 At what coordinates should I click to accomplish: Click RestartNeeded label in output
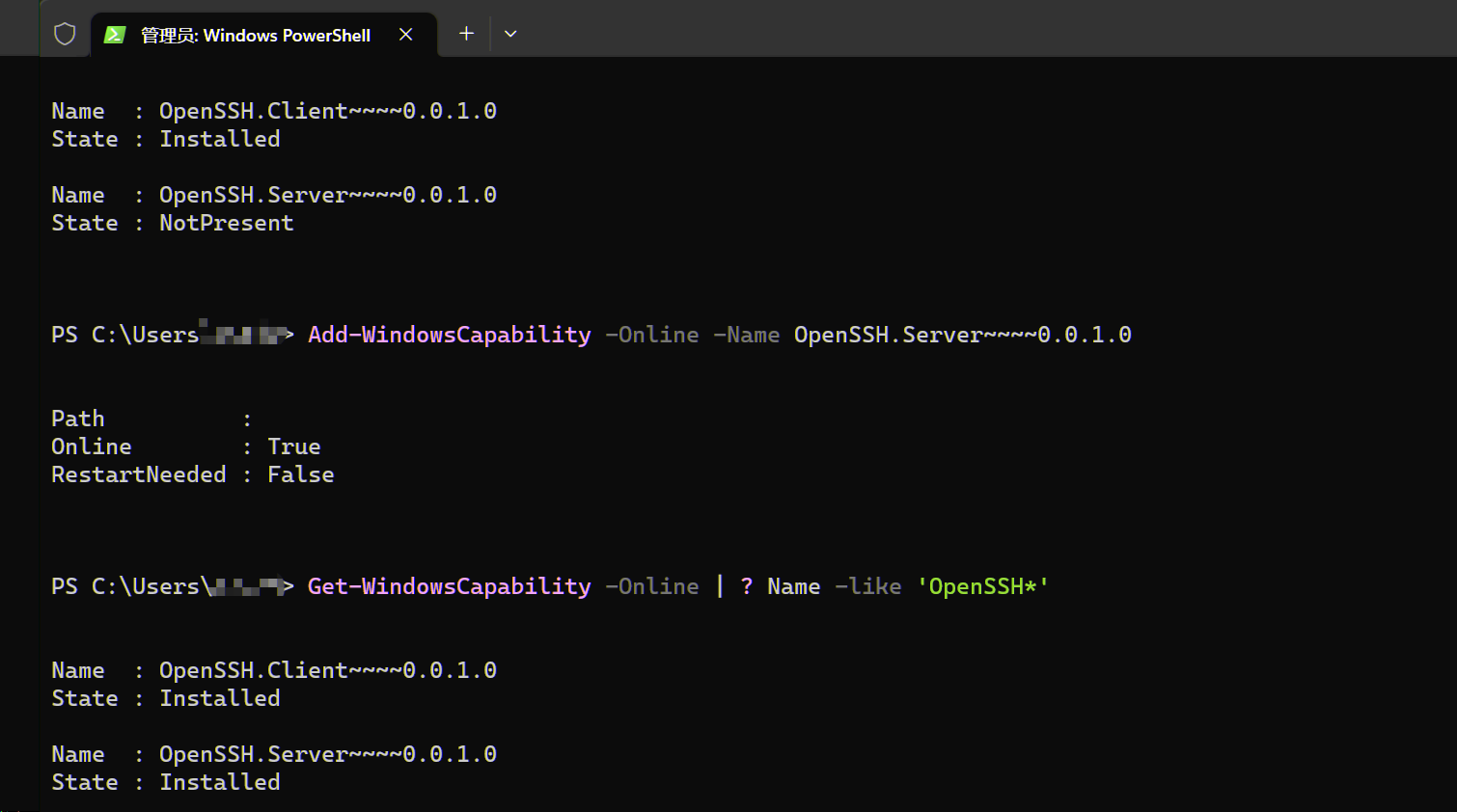point(139,474)
